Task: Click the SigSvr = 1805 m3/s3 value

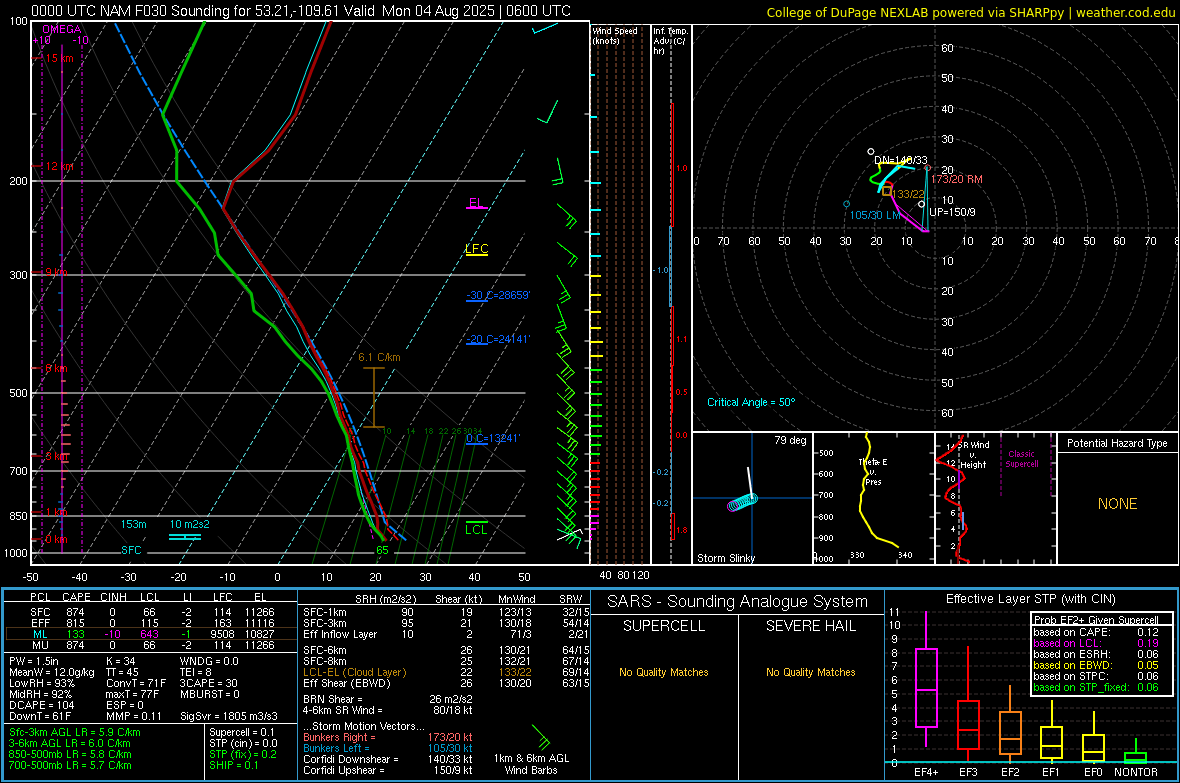Action: pyautogui.click(x=229, y=716)
